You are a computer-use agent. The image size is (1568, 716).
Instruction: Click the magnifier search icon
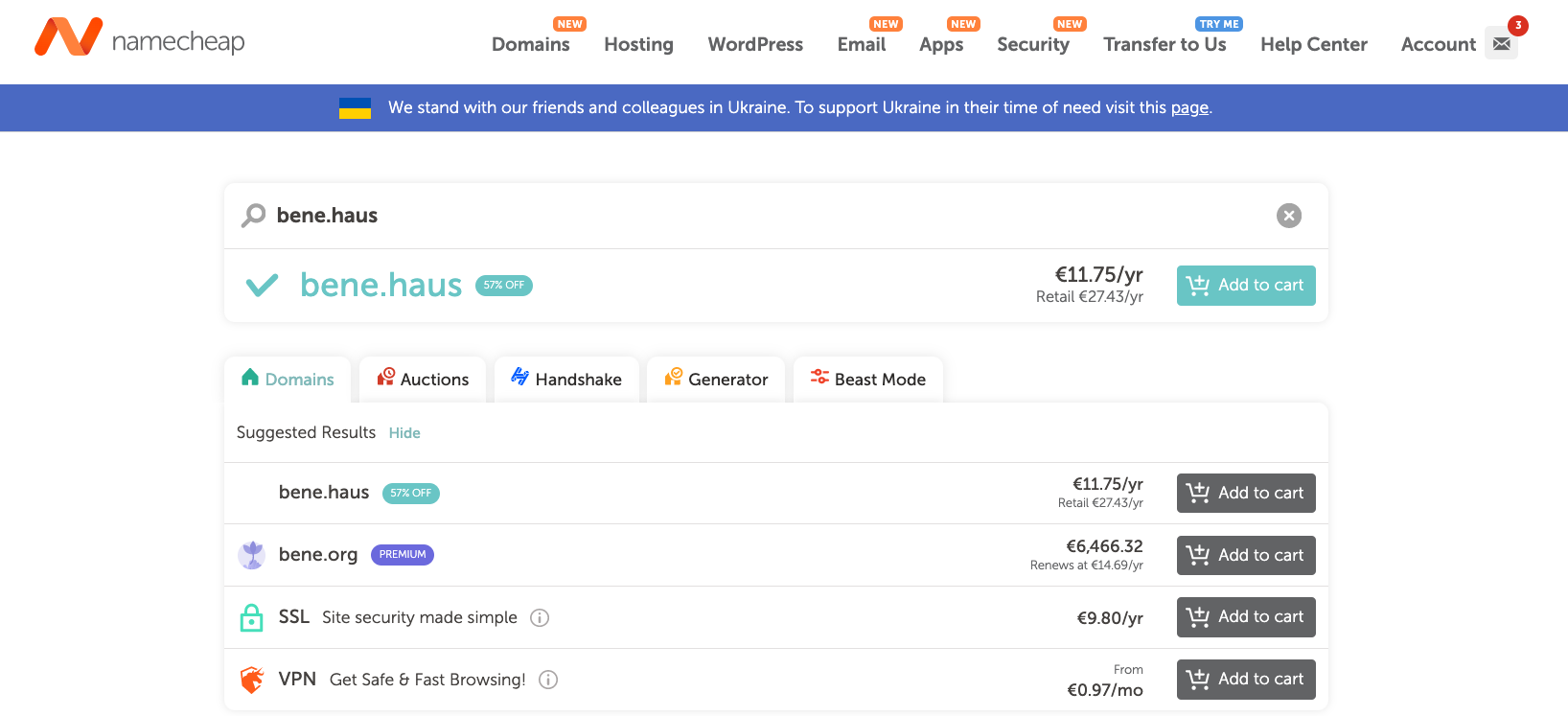253,215
